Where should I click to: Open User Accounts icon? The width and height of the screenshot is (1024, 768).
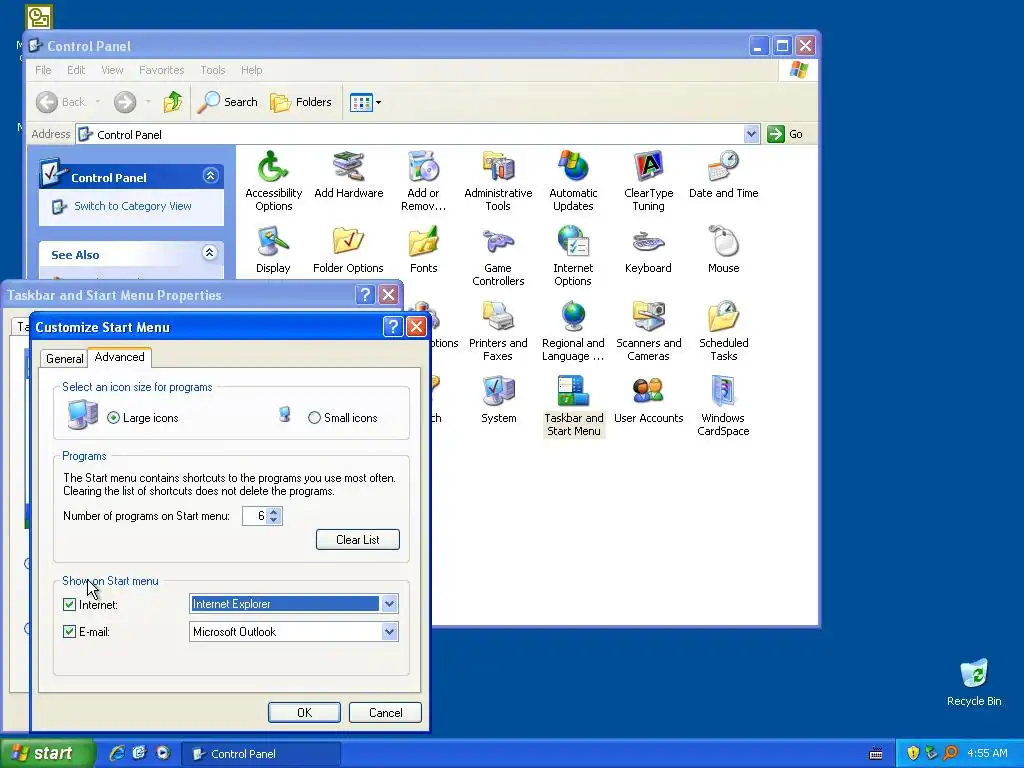point(648,400)
